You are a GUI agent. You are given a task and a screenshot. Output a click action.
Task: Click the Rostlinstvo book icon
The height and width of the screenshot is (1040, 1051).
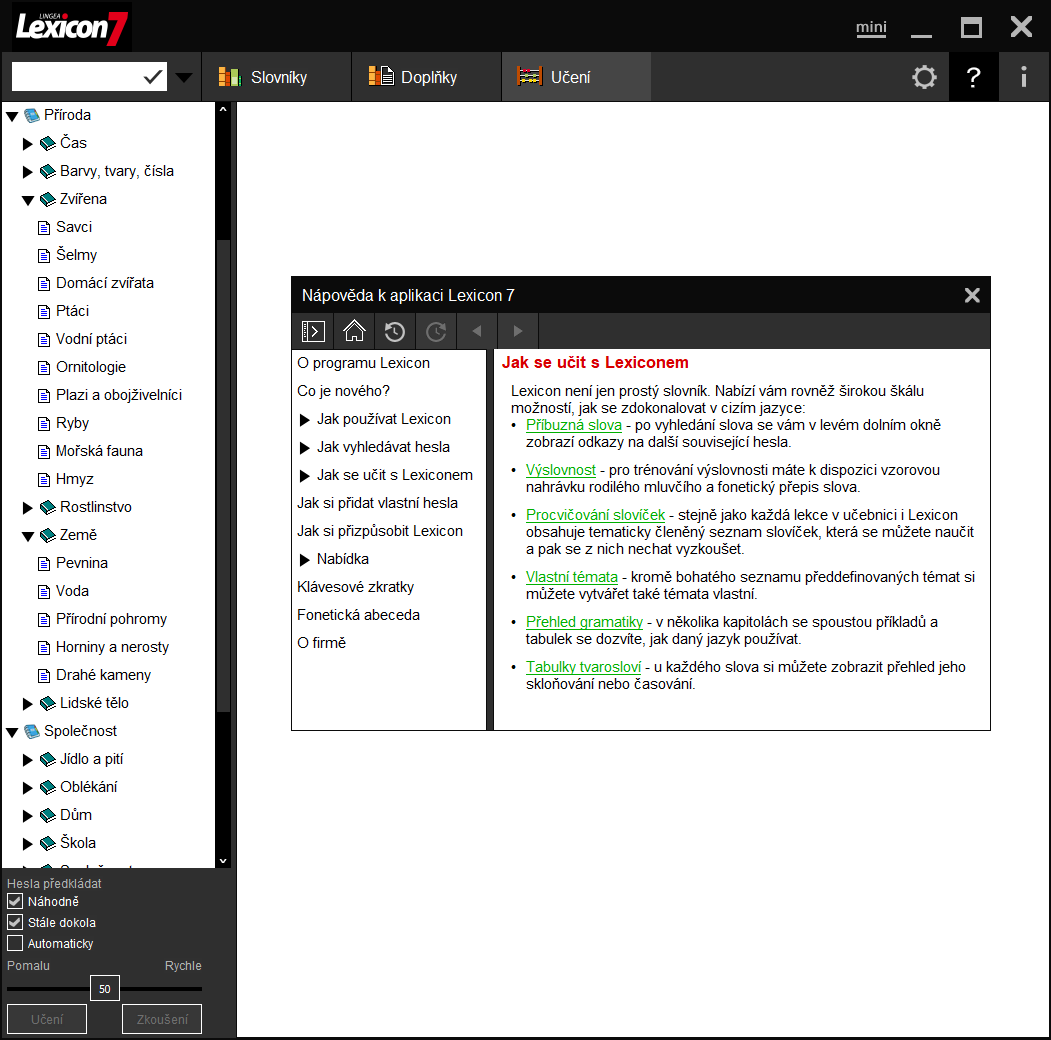click(x=48, y=508)
